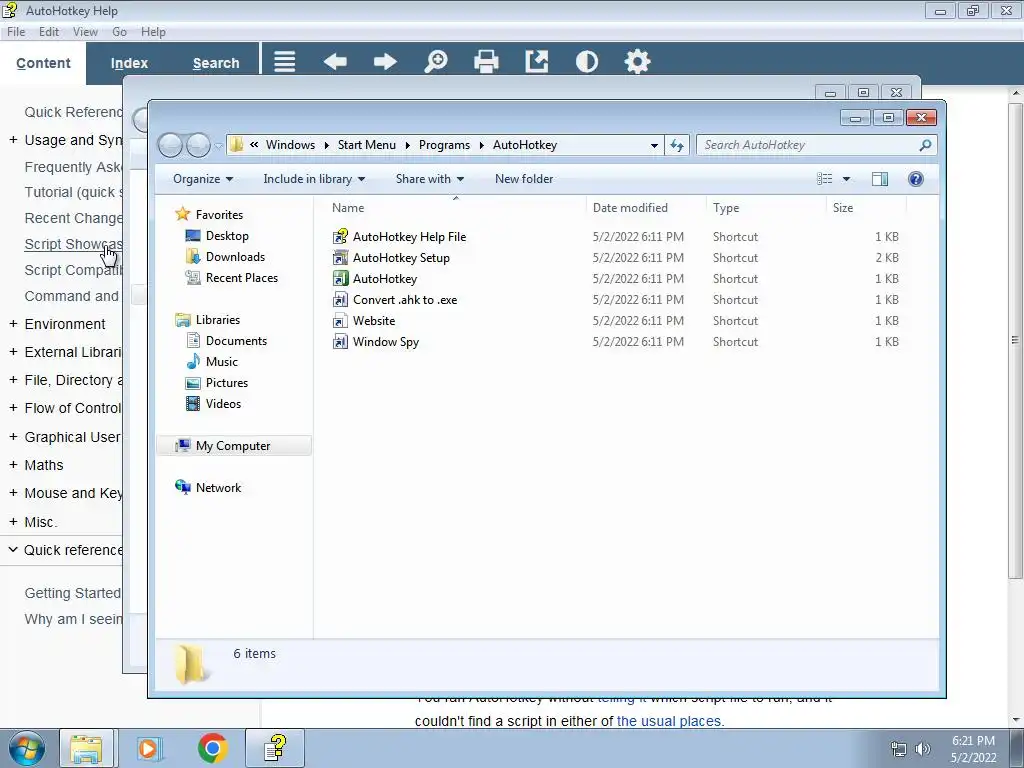
Task: Expand the Environment section
Action: 13,324
